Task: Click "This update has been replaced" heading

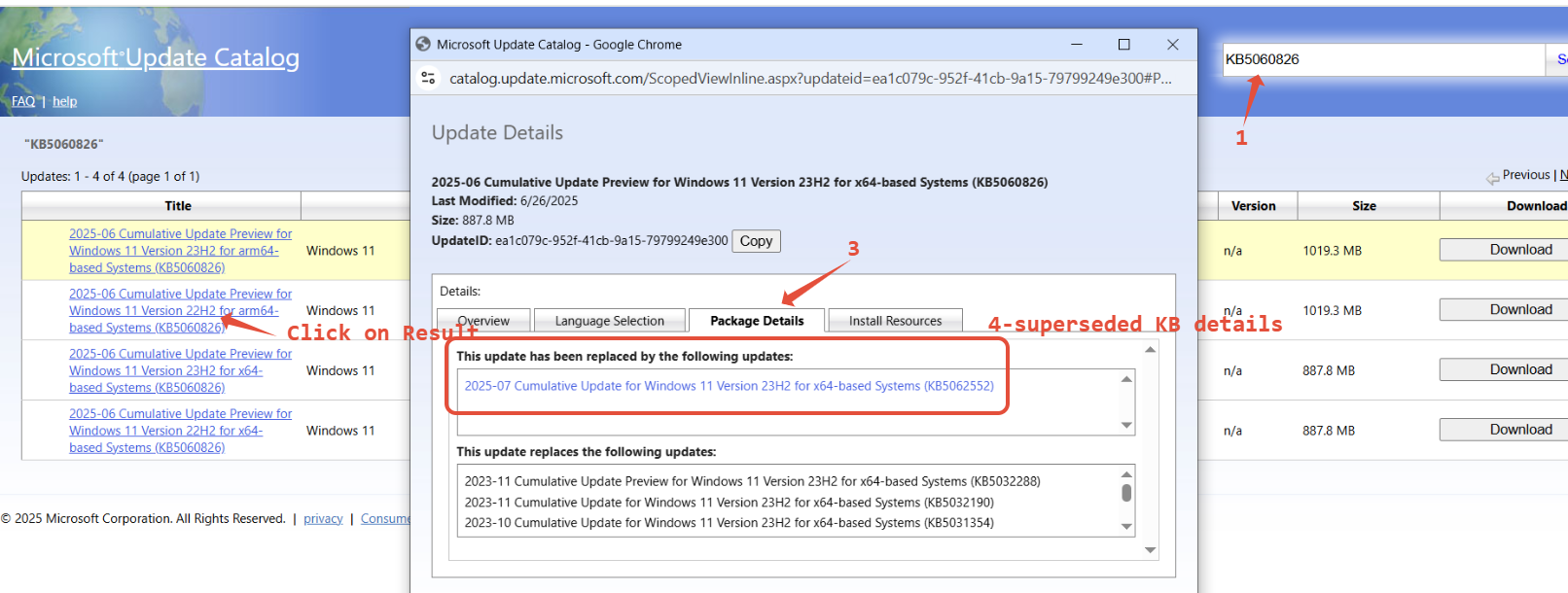Action: click(624, 357)
